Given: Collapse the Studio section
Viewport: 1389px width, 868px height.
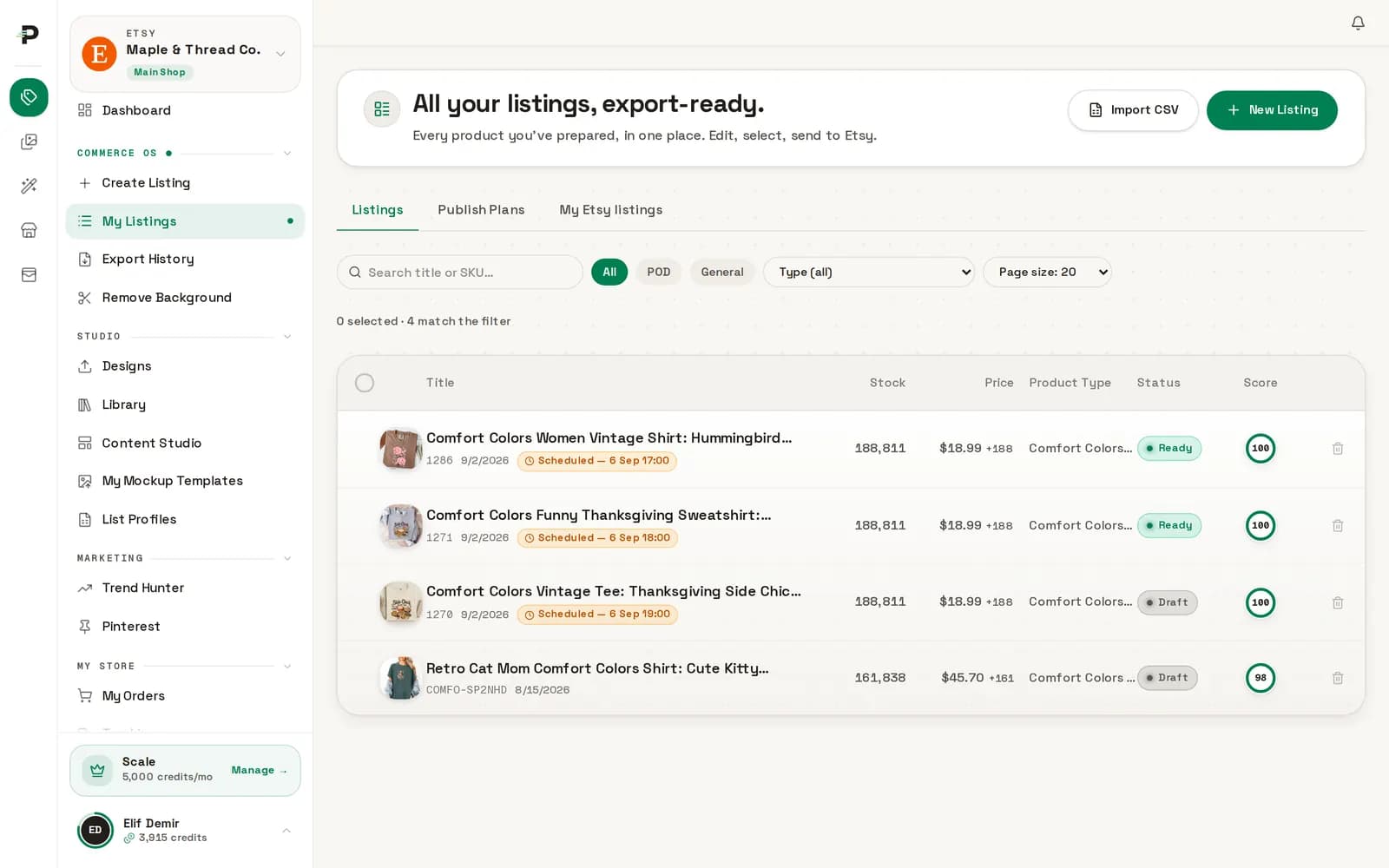Looking at the screenshot, I should point(287,337).
